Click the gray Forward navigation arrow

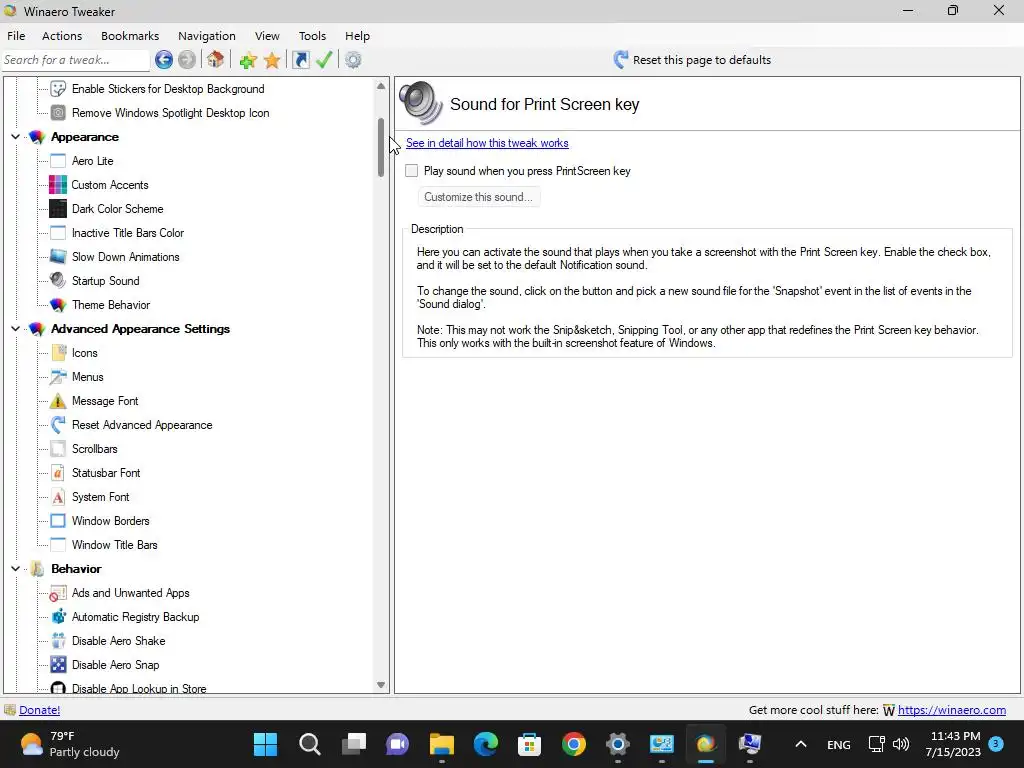click(x=187, y=60)
